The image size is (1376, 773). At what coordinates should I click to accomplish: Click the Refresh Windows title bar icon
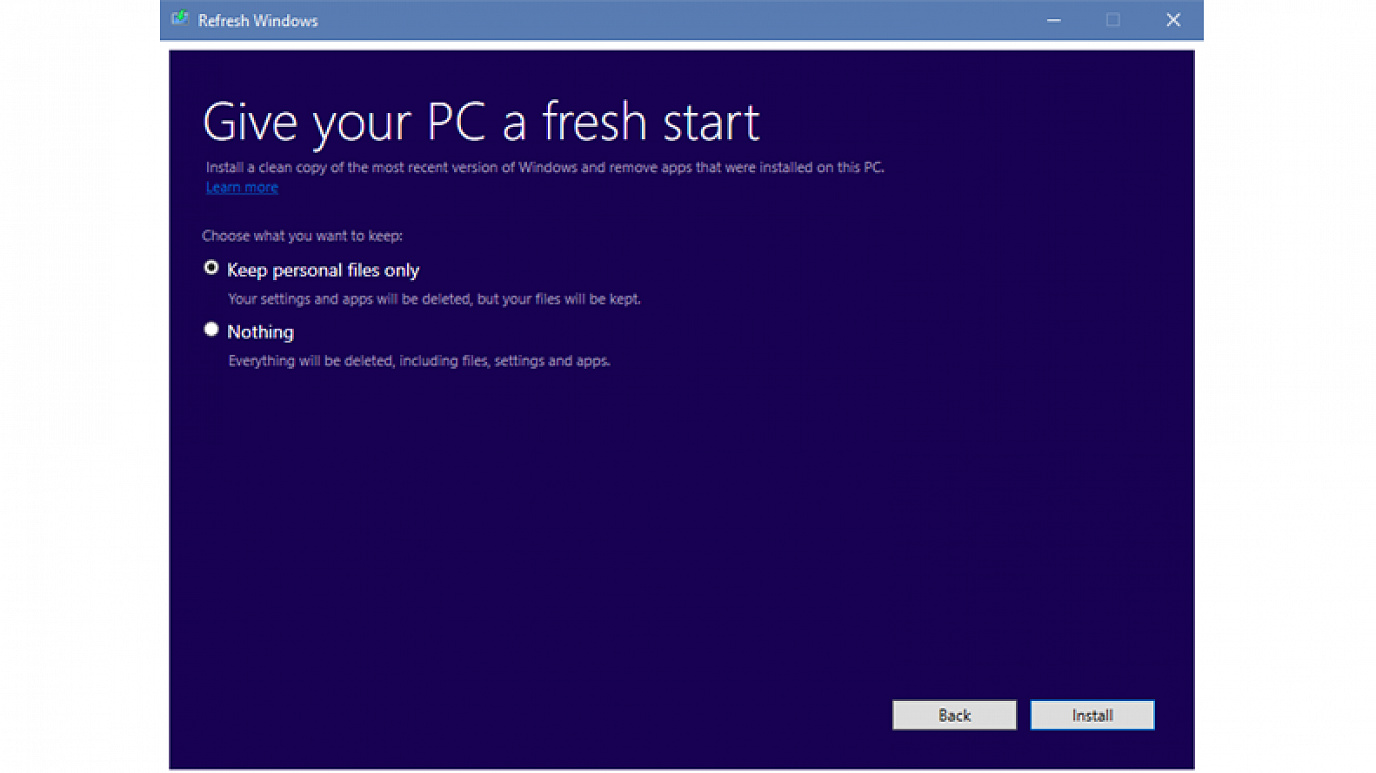coord(180,20)
